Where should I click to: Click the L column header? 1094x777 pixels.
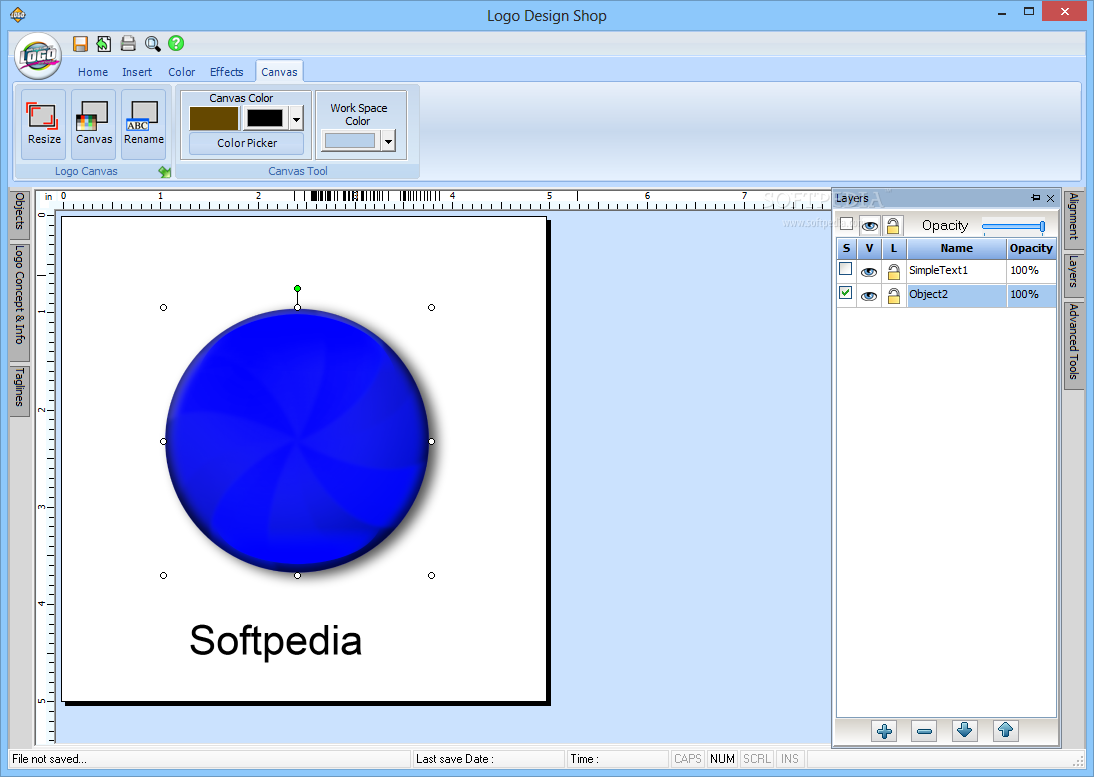(894, 248)
